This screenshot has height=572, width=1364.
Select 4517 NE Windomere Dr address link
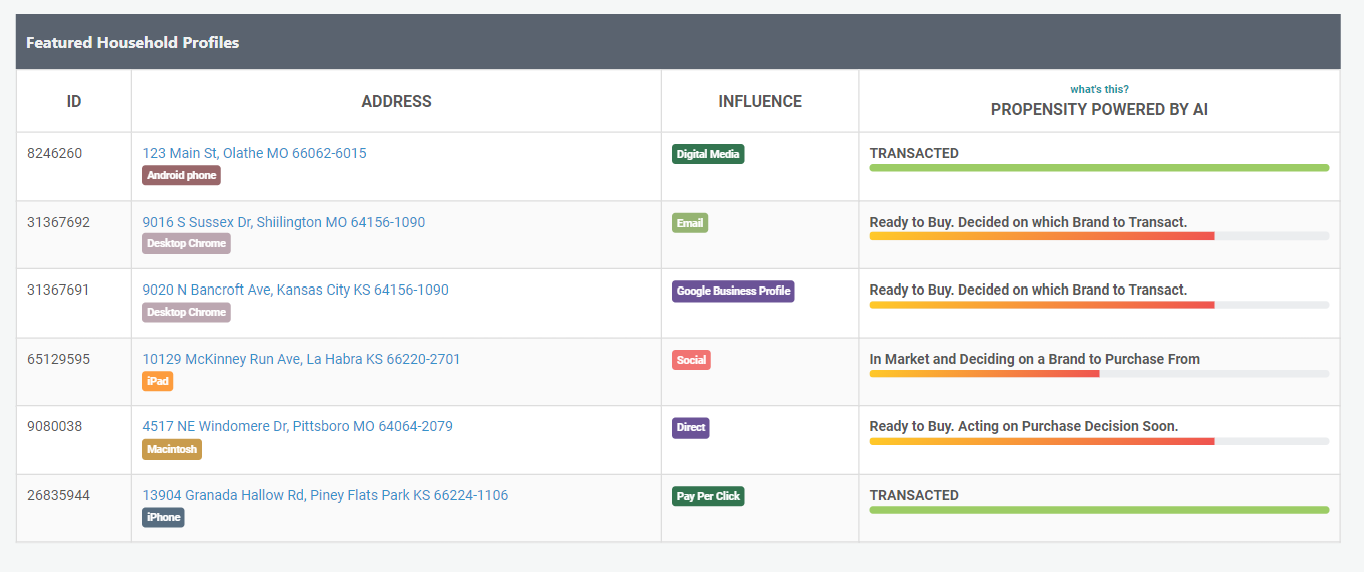297,426
